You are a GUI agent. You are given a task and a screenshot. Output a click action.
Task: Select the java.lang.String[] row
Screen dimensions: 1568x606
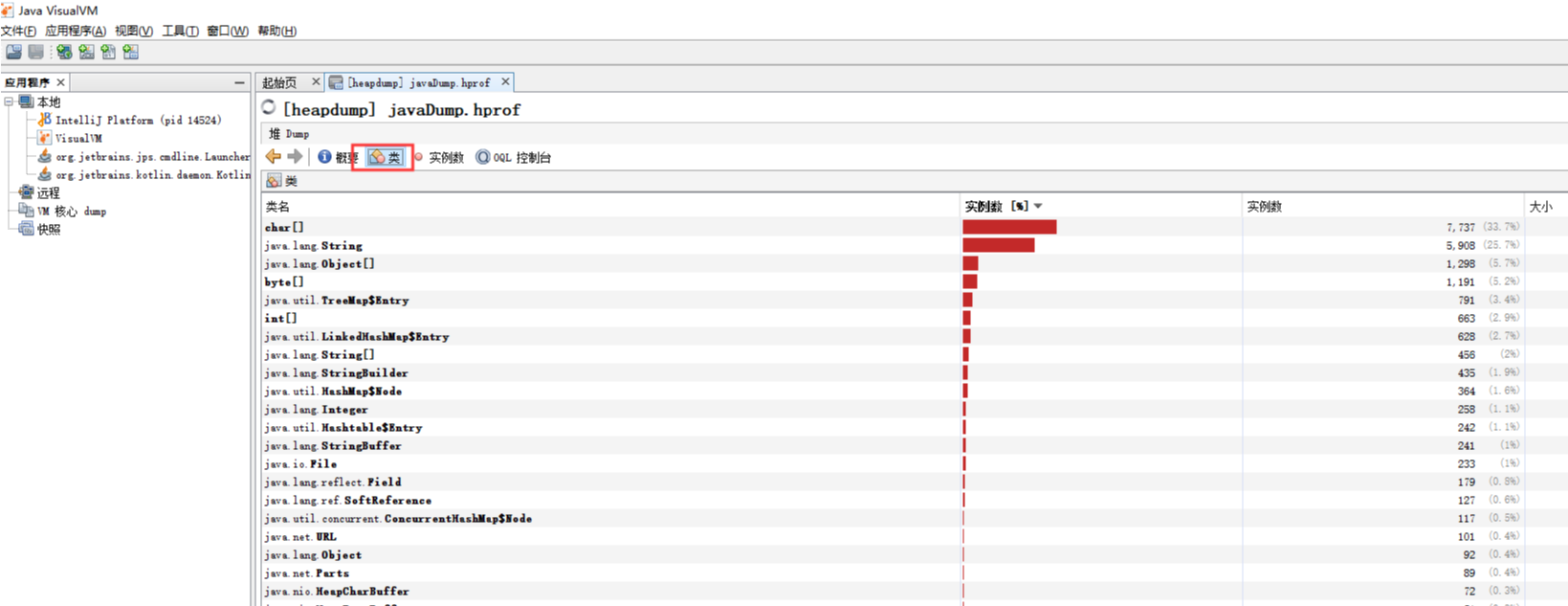tap(915, 354)
